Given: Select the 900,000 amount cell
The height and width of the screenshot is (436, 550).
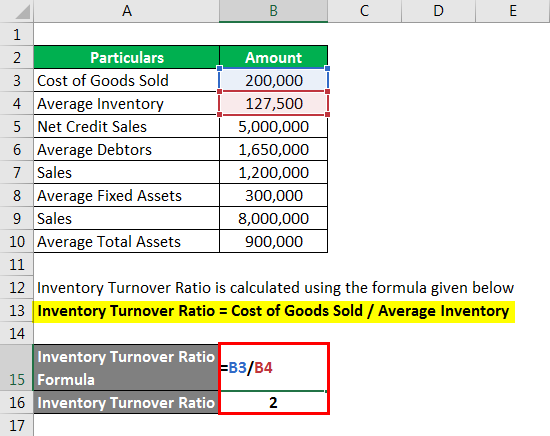Looking at the screenshot, I should pyautogui.click(x=274, y=241).
